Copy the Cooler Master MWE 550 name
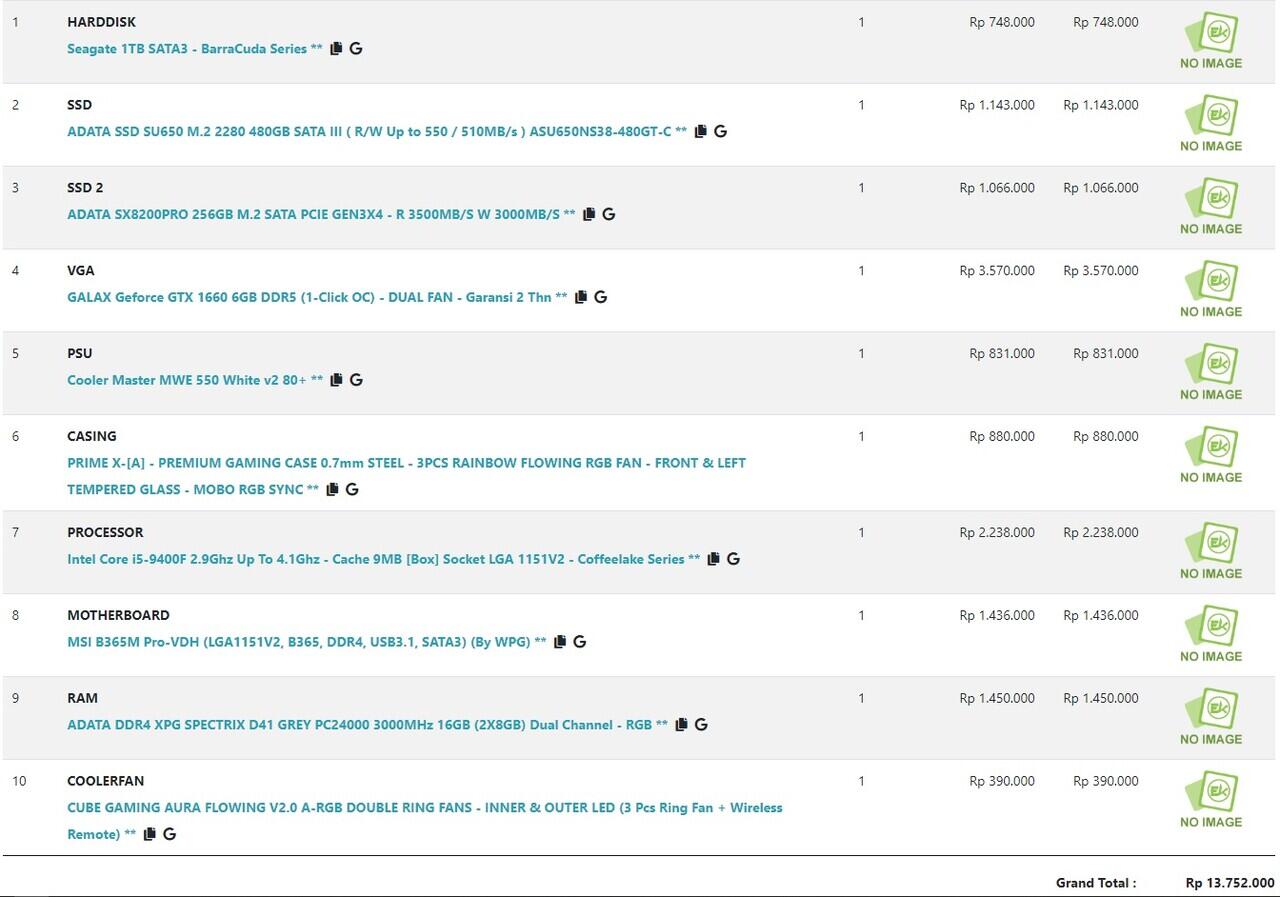The height and width of the screenshot is (897, 1280). point(336,380)
